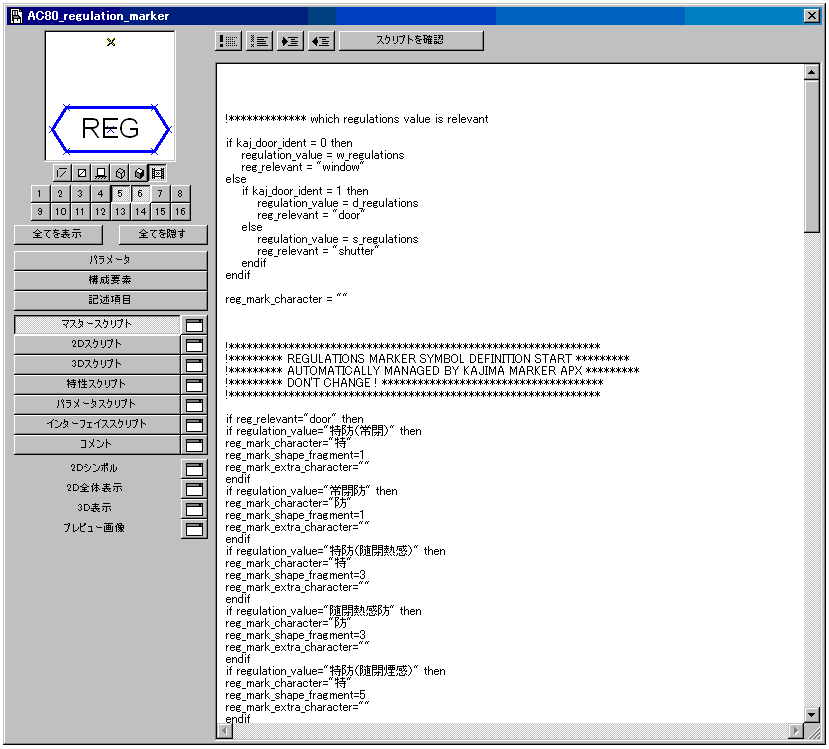Switch to the マスタースクリプト tab

[x=96, y=325]
